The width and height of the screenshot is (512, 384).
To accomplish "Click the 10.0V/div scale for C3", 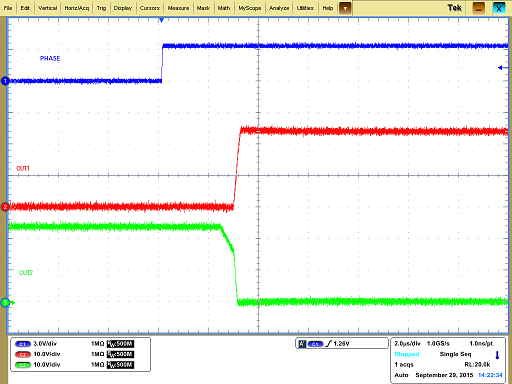I will click(x=47, y=365).
